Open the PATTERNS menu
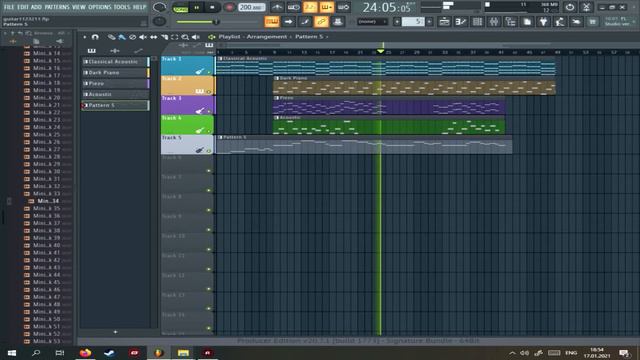This screenshot has height=360, width=640. pyautogui.click(x=57, y=7)
